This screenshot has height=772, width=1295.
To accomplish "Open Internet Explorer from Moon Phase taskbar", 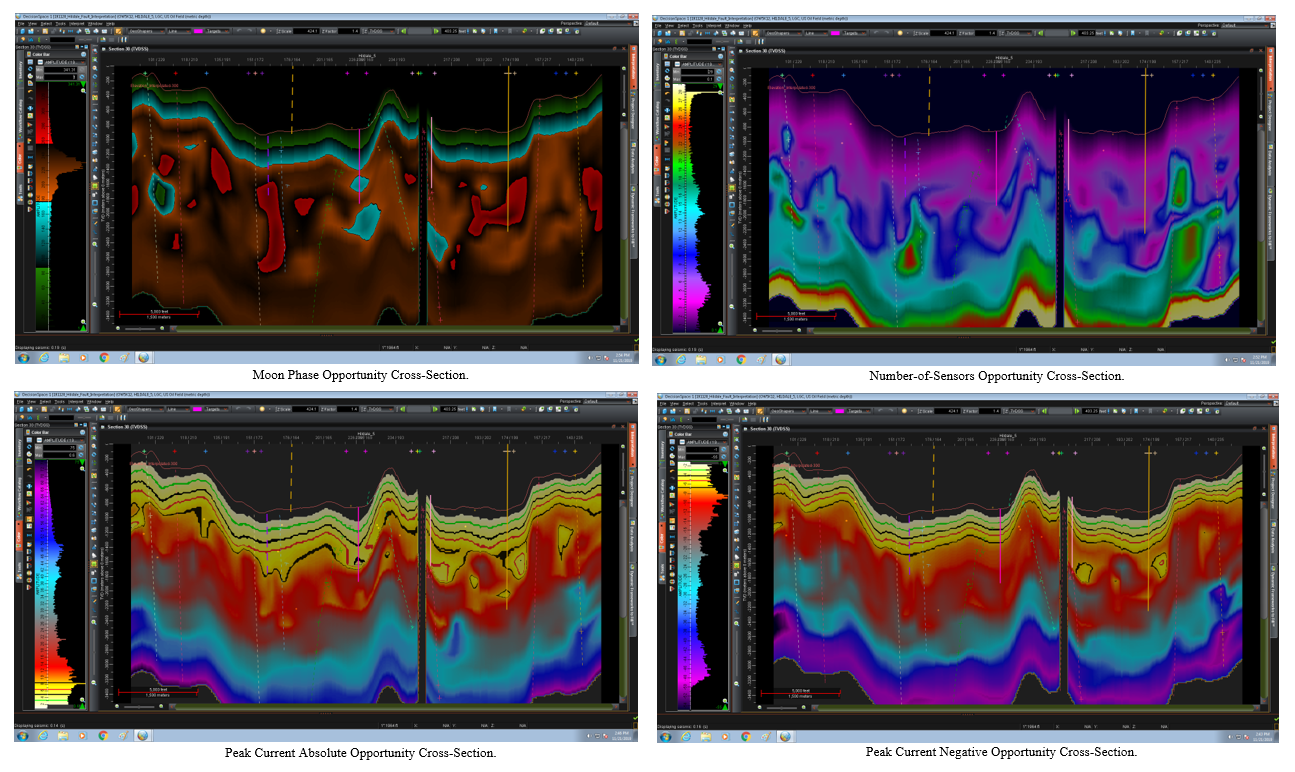I will point(44,358).
